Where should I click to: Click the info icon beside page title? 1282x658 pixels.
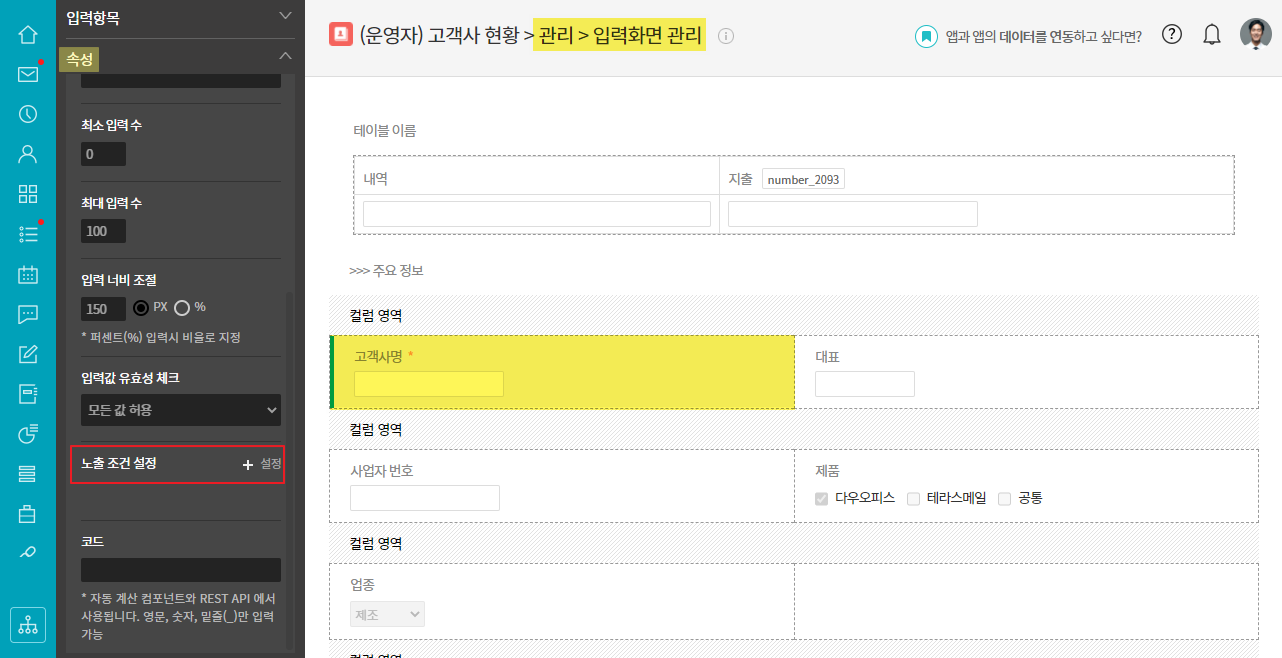[726, 36]
